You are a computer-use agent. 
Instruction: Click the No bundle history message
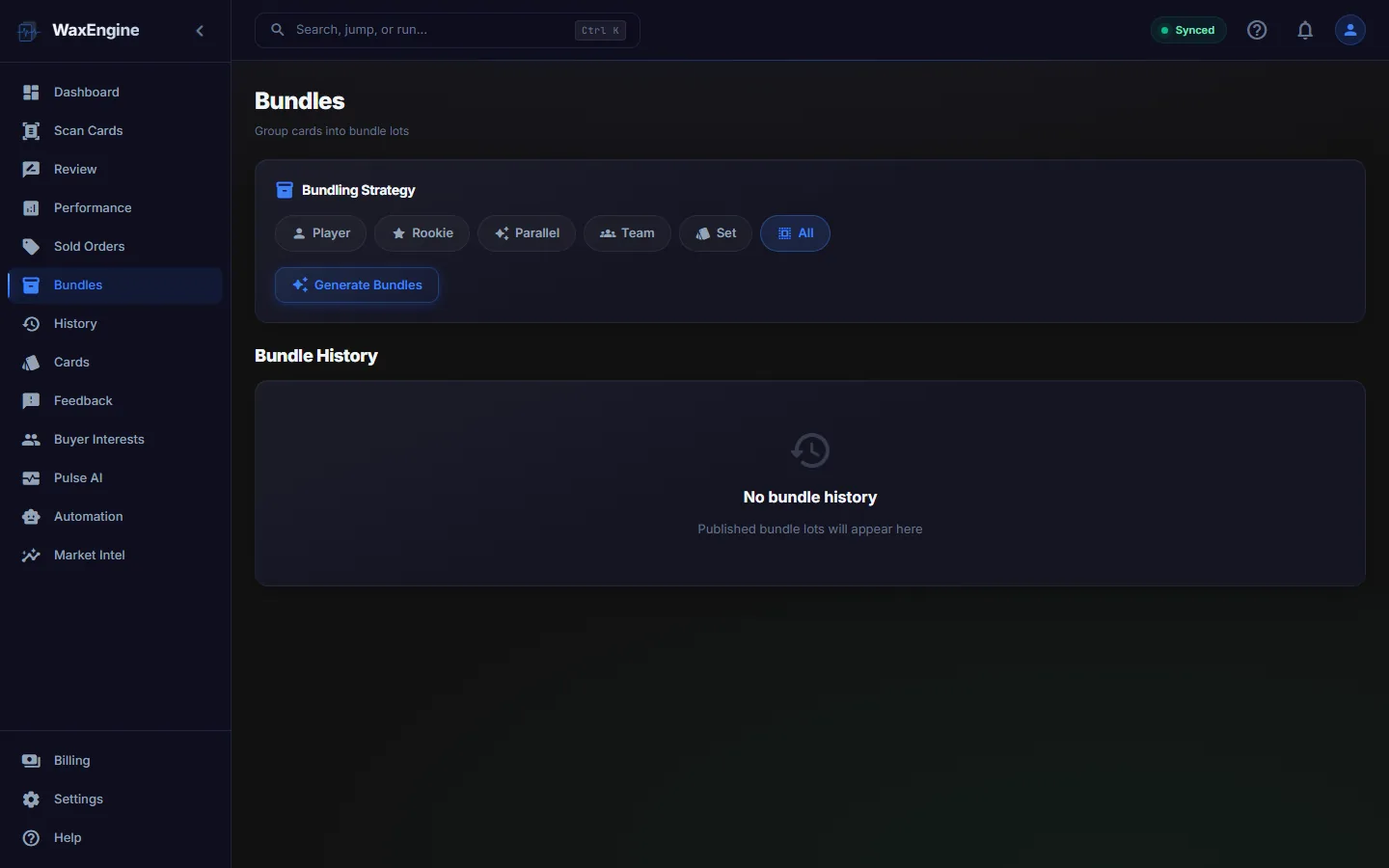[x=810, y=498]
